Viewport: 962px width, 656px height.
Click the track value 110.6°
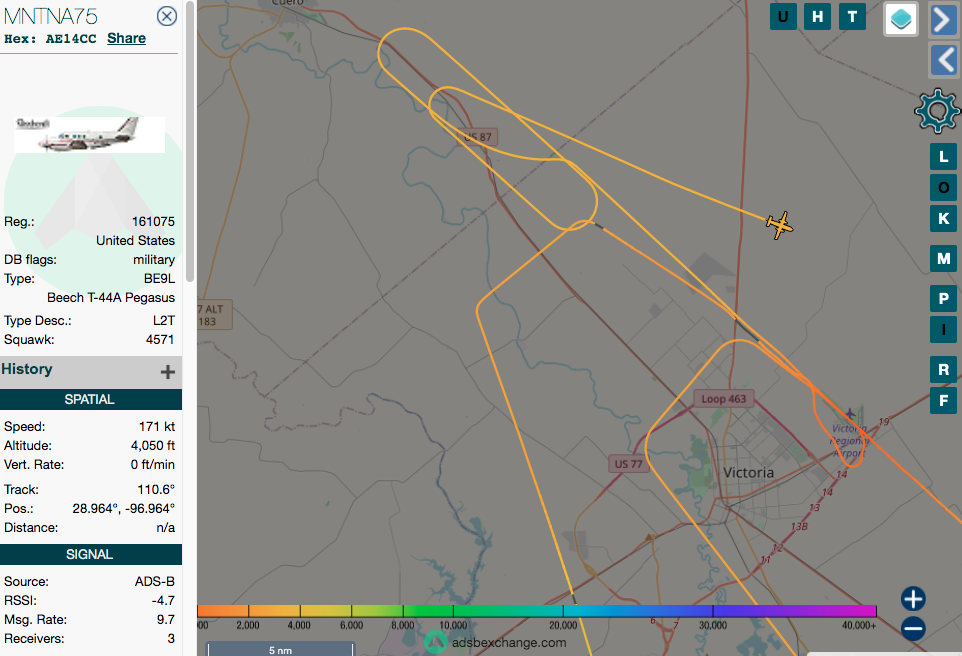(156, 490)
